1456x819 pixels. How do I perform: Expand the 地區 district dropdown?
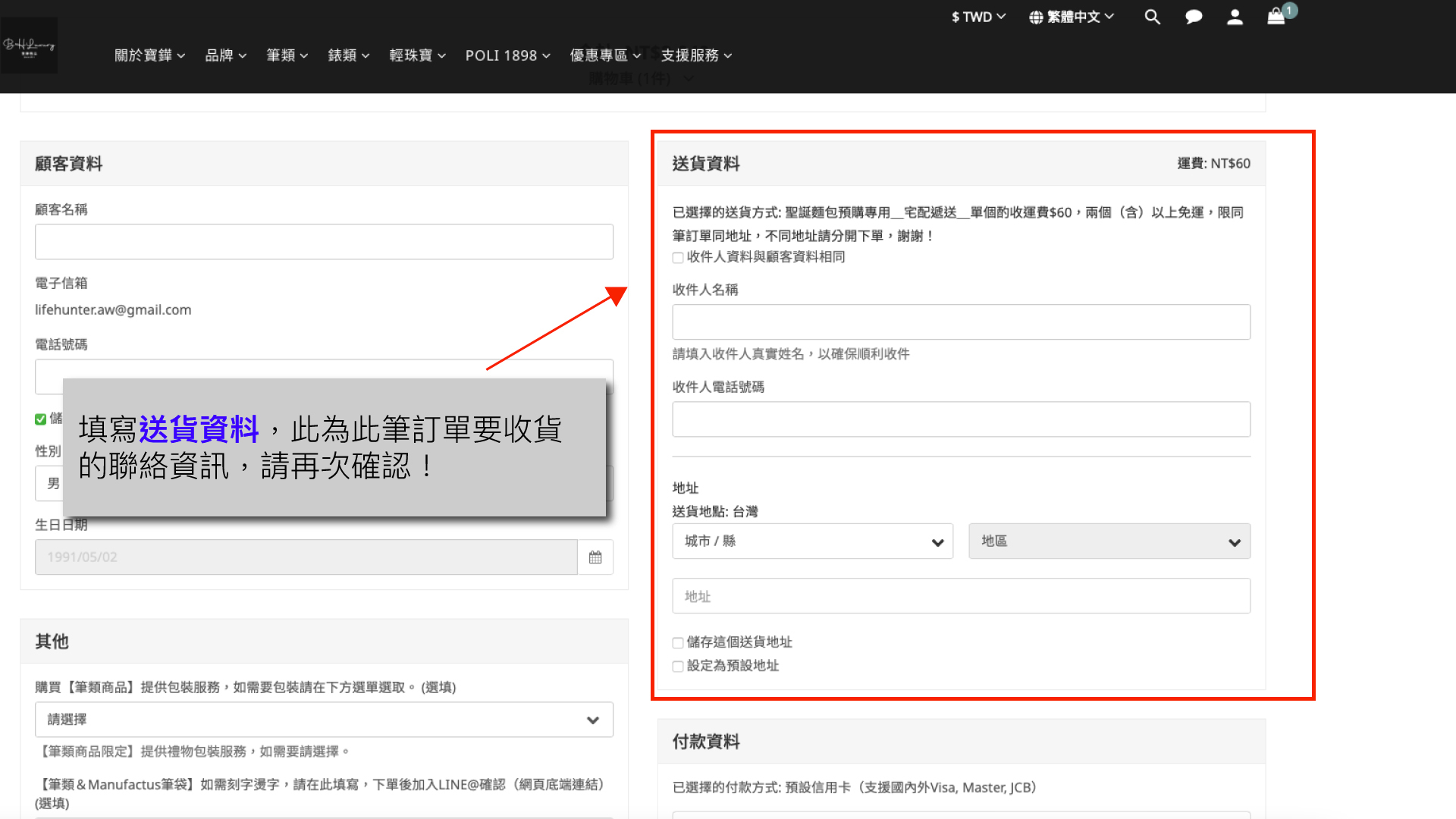[1109, 541]
